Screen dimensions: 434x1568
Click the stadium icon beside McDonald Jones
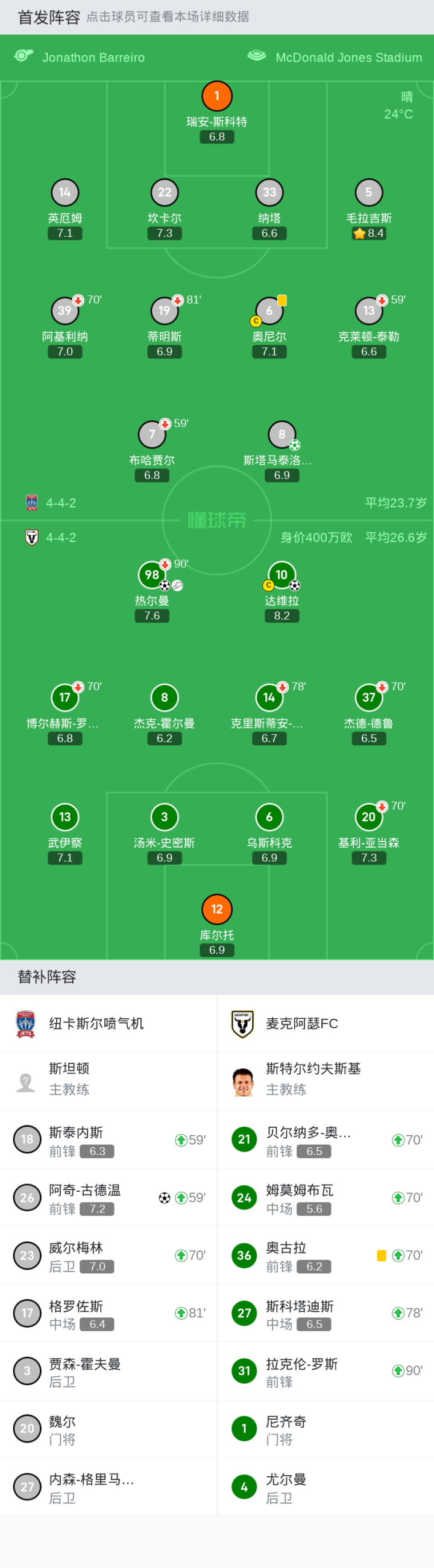coord(257,56)
